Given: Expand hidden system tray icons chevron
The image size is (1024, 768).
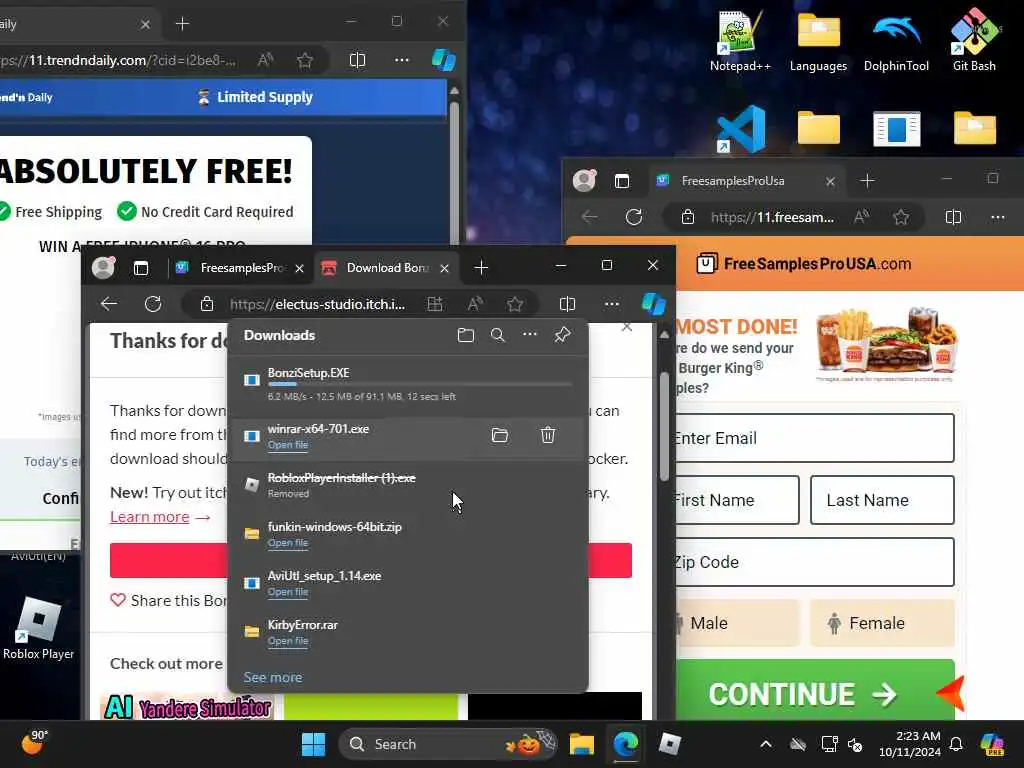Looking at the screenshot, I should pyautogui.click(x=766, y=744).
